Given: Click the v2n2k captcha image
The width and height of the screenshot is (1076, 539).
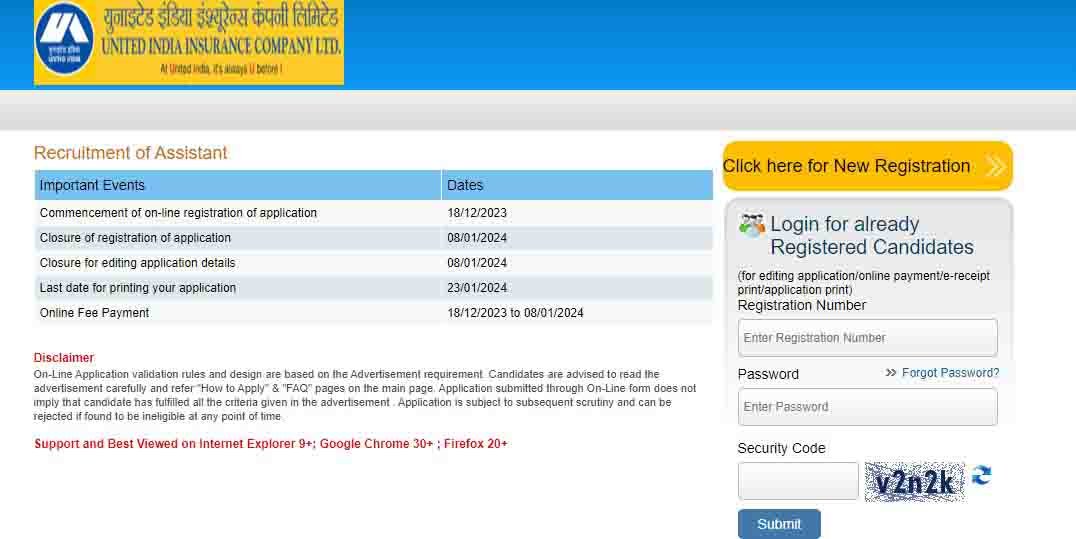Looking at the screenshot, I should 915,482.
